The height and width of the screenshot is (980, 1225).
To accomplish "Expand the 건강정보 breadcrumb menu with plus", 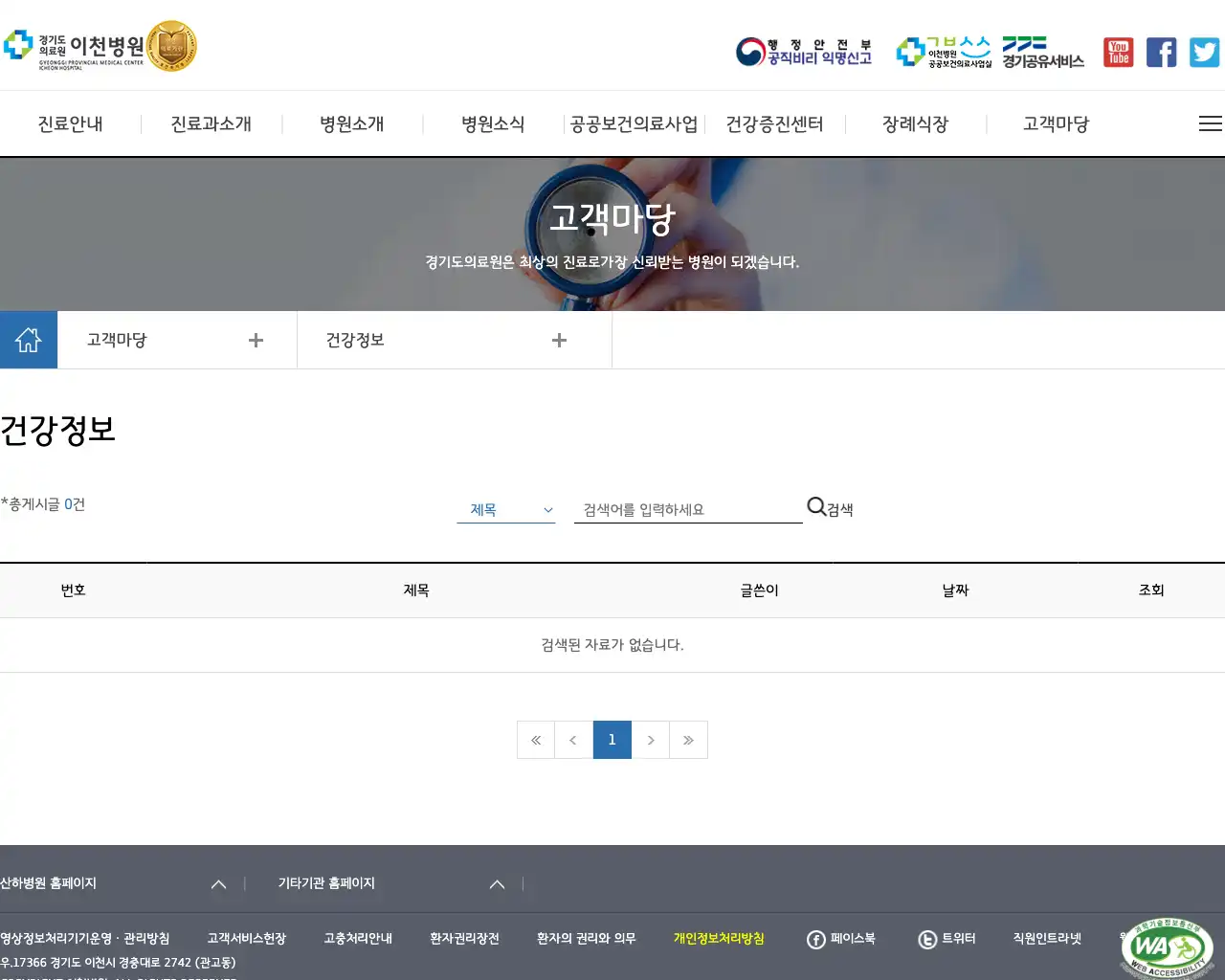I will click(559, 339).
